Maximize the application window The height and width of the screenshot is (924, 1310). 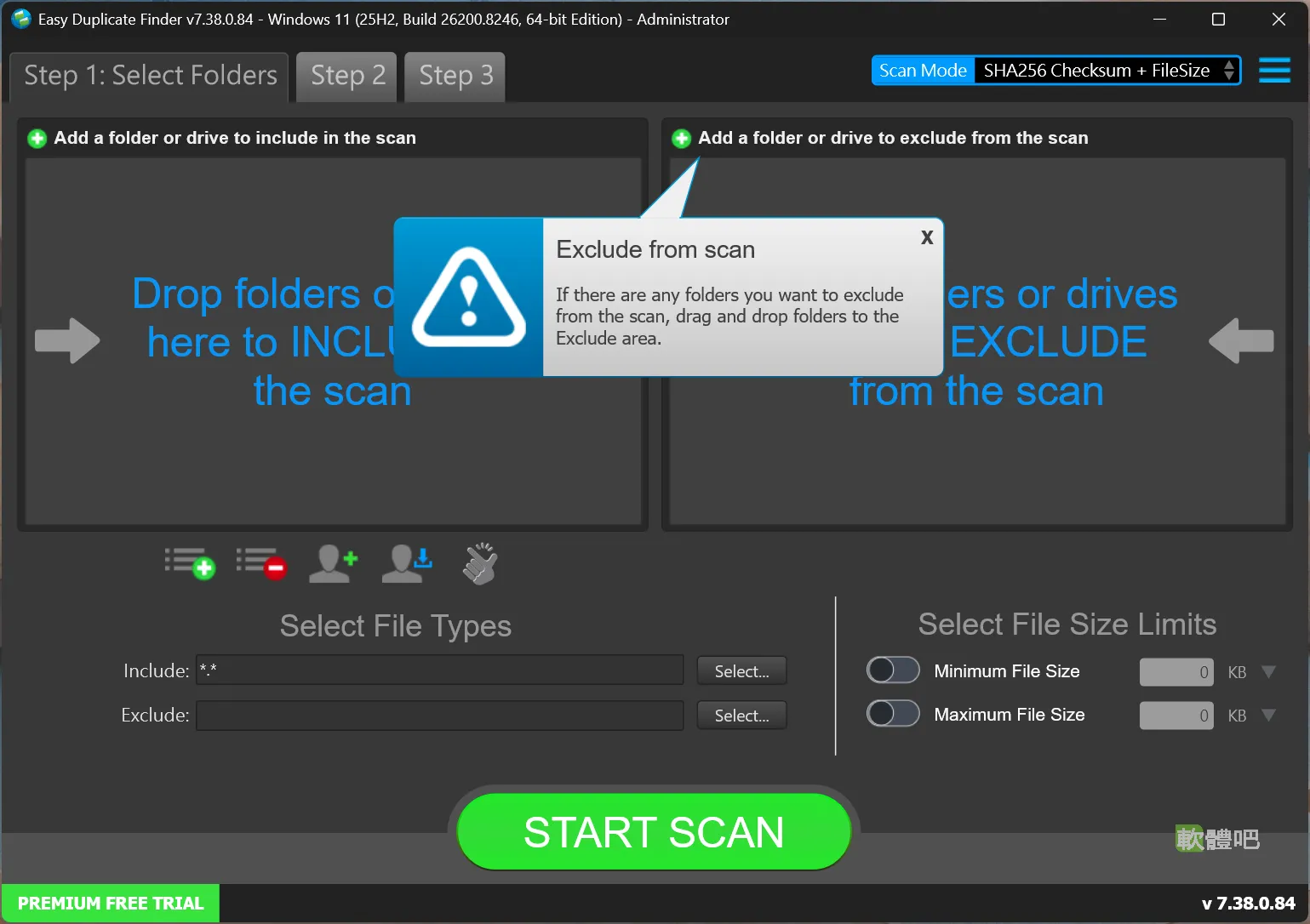(x=1218, y=19)
